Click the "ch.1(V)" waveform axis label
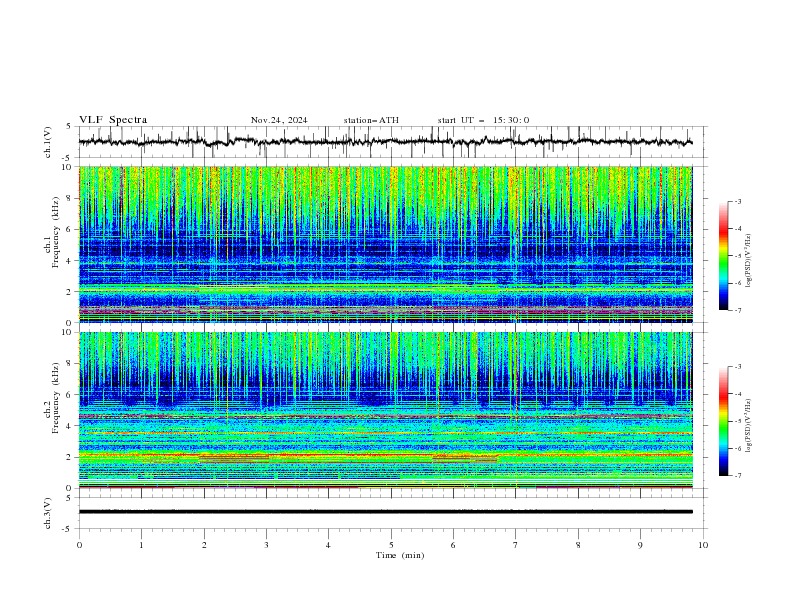The height and width of the screenshot is (612, 792). [x=48, y=142]
